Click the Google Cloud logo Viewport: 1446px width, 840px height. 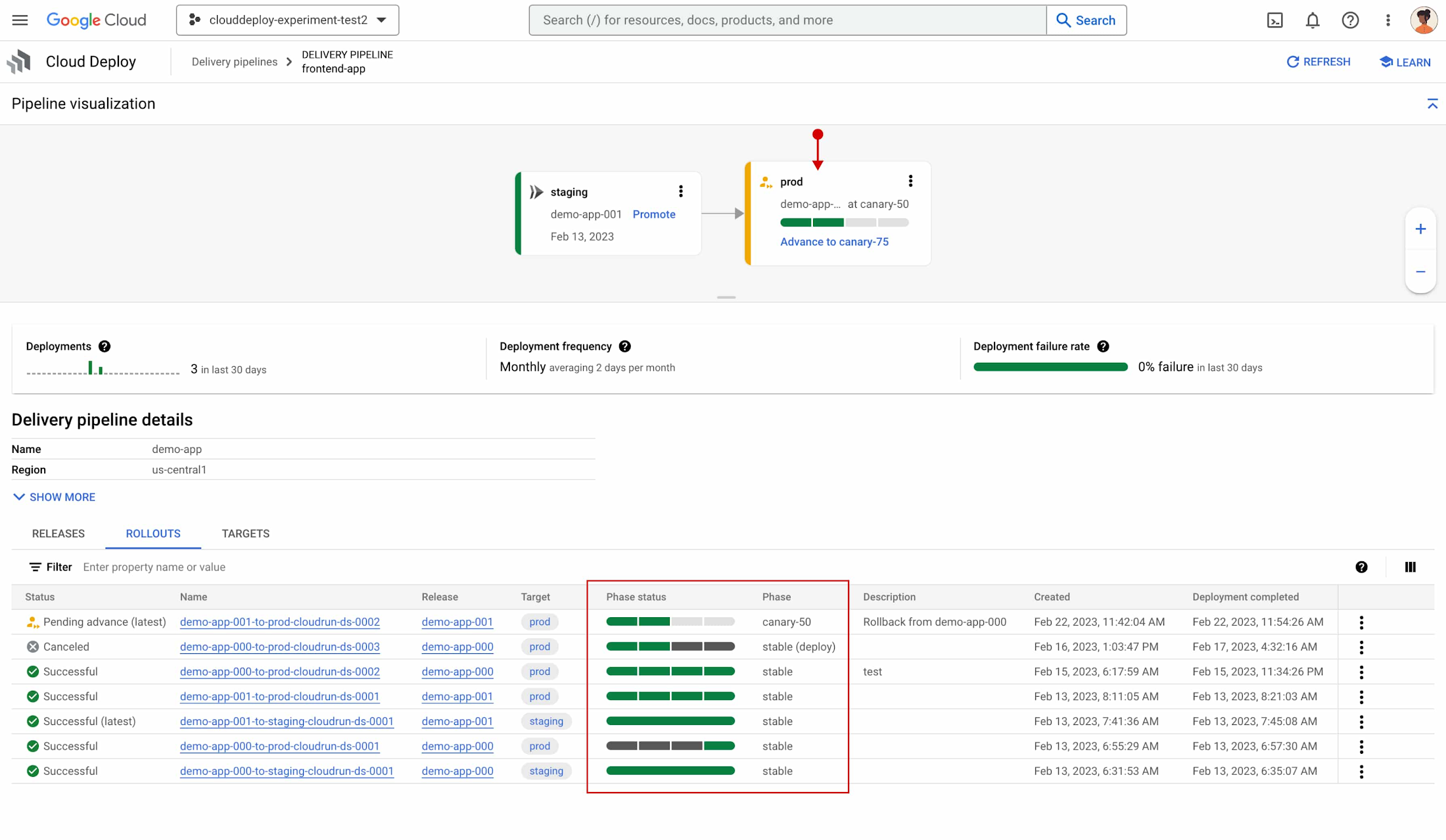click(96, 20)
